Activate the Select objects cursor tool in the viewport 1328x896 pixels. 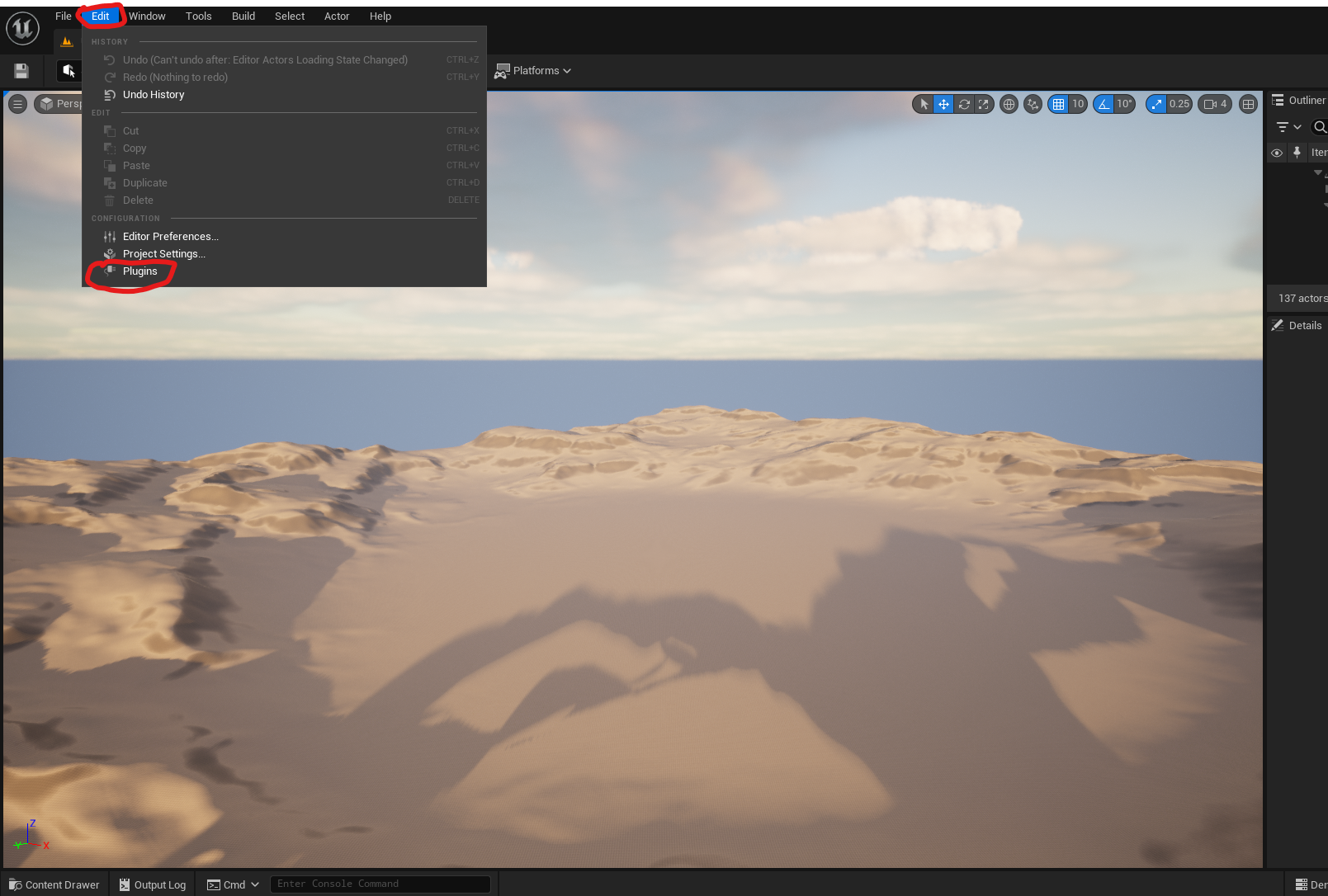click(924, 104)
